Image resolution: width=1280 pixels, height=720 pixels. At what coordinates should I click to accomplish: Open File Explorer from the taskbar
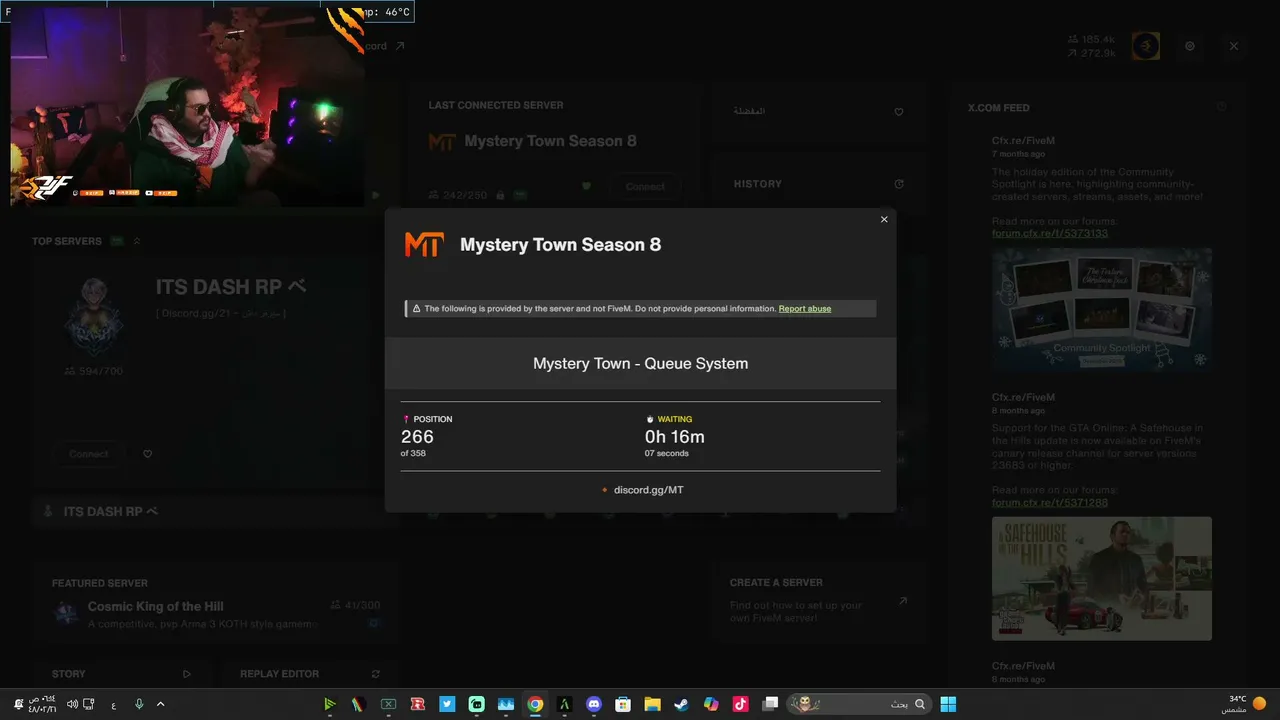[652, 704]
